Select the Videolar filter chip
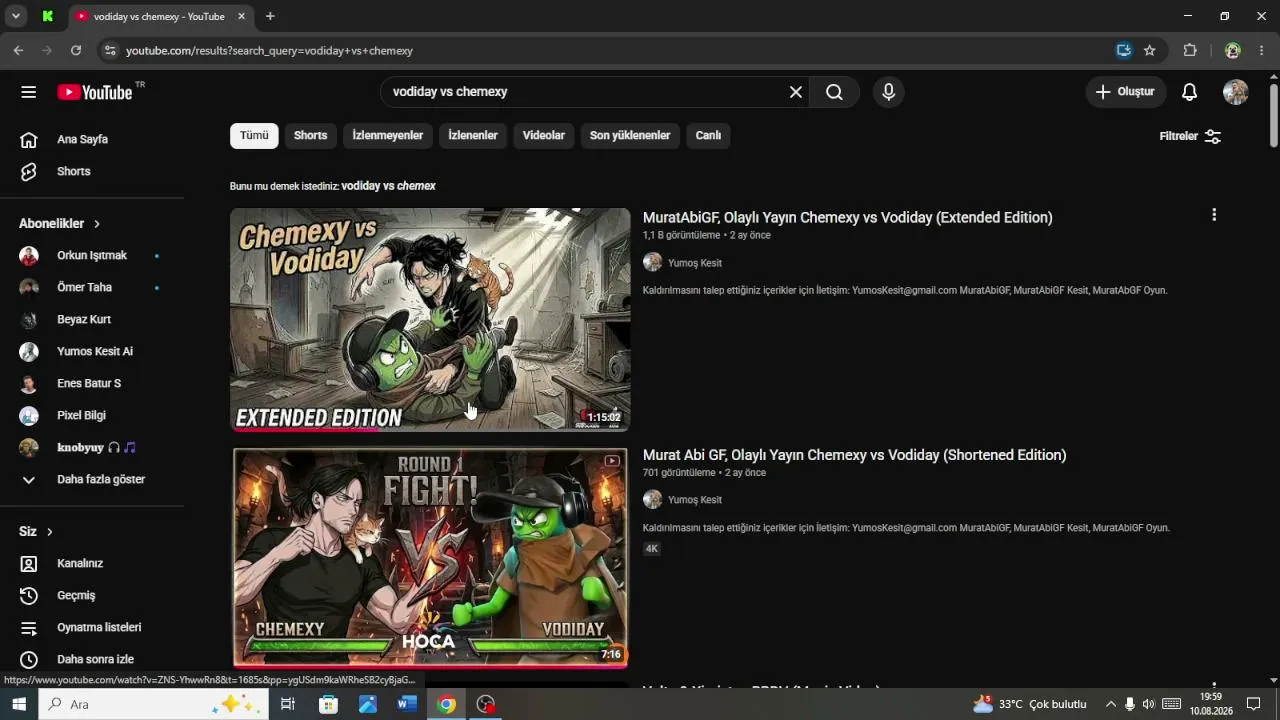Image resolution: width=1280 pixels, height=720 pixels. click(x=544, y=136)
